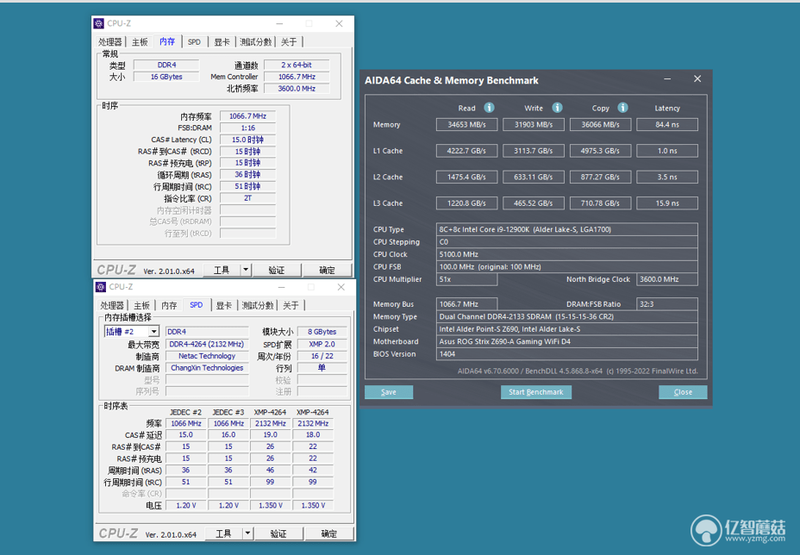Screen dimensions: 800x555
Task: Click CPU Type field showing i9-12900K
Action: click(567, 229)
